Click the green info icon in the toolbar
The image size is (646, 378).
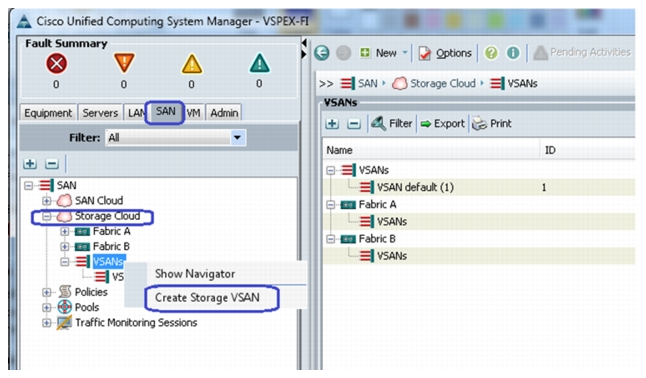513,53
